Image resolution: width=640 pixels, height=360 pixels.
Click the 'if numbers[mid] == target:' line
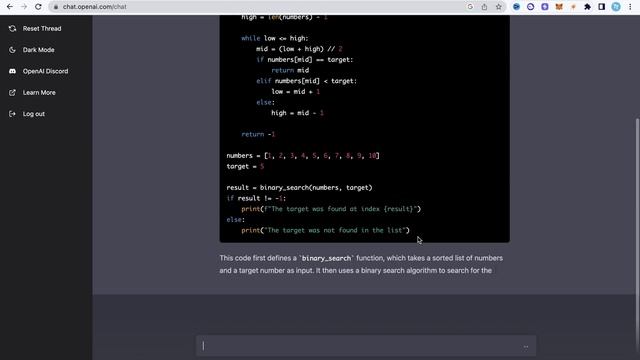point(304,60)
